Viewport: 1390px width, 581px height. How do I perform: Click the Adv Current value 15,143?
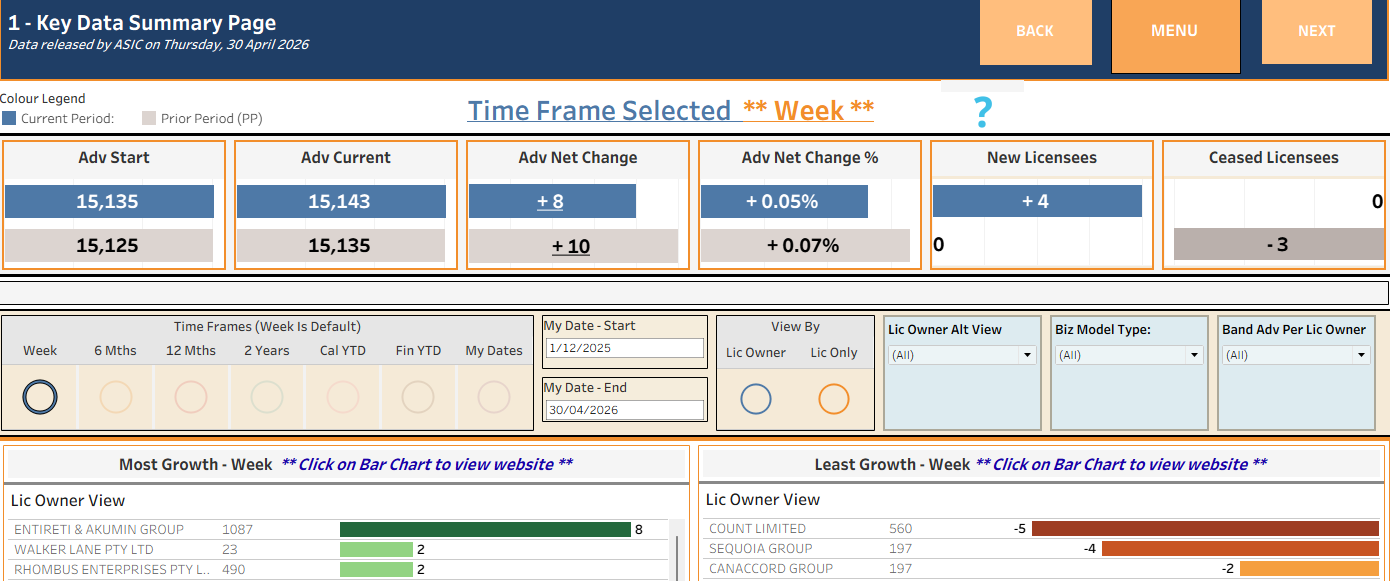(x=341, y=201)
